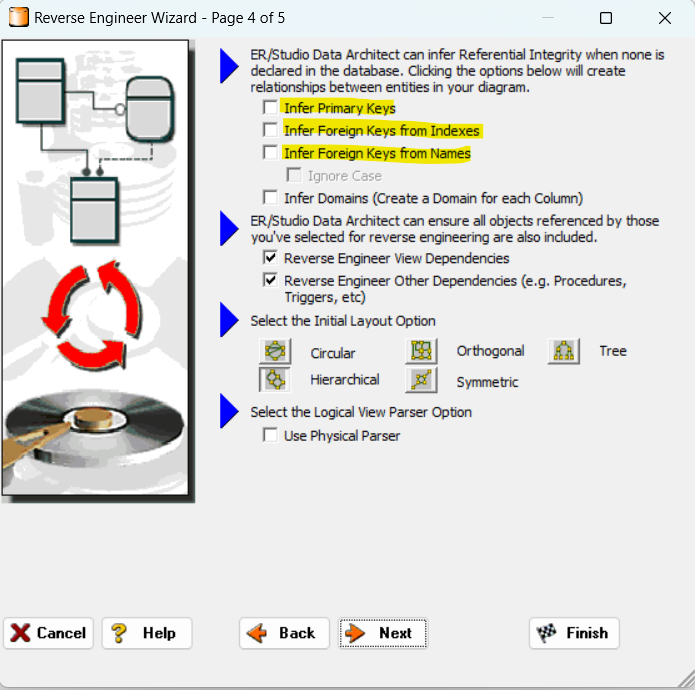
Task: Maximize the wizard window
Action: pos(606,18)
